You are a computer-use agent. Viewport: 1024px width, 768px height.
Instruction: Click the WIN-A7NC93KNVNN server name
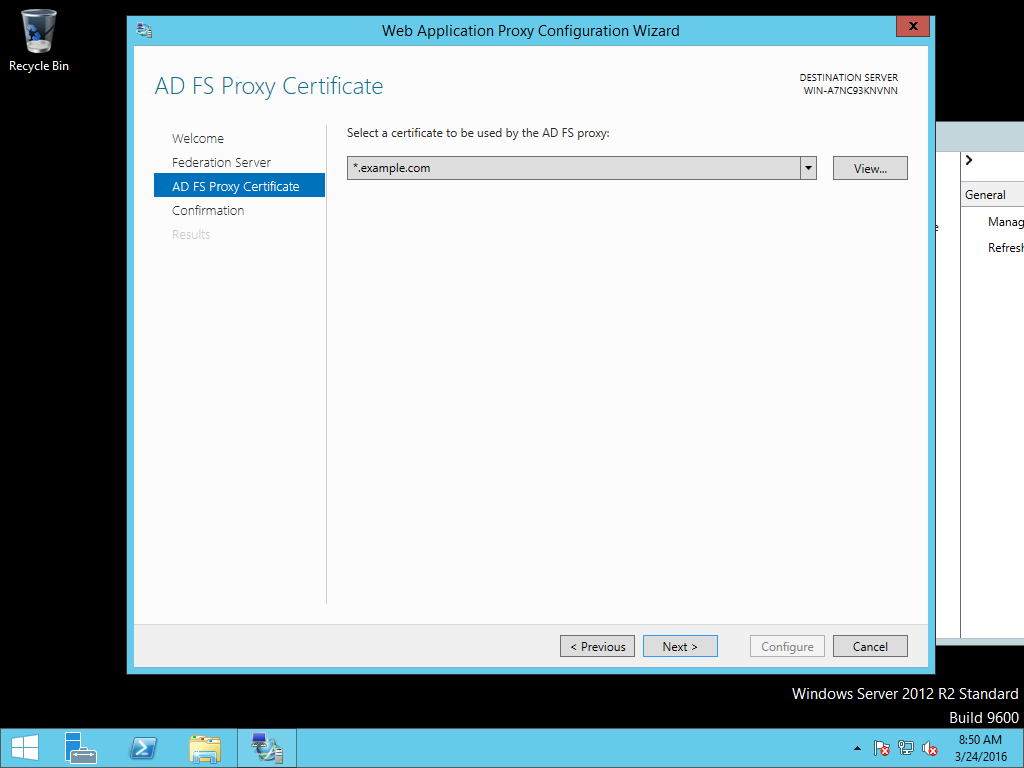point(850,91)
